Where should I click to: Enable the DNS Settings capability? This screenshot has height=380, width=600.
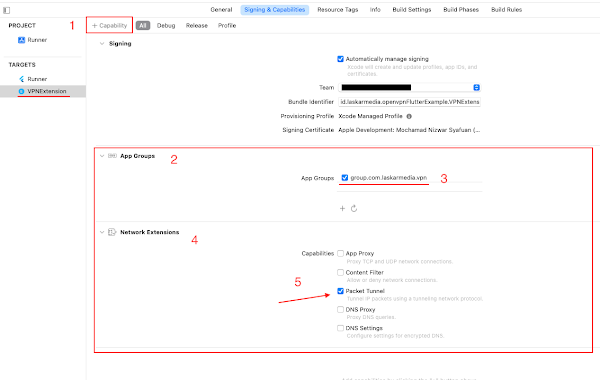(x=340, y=328)
